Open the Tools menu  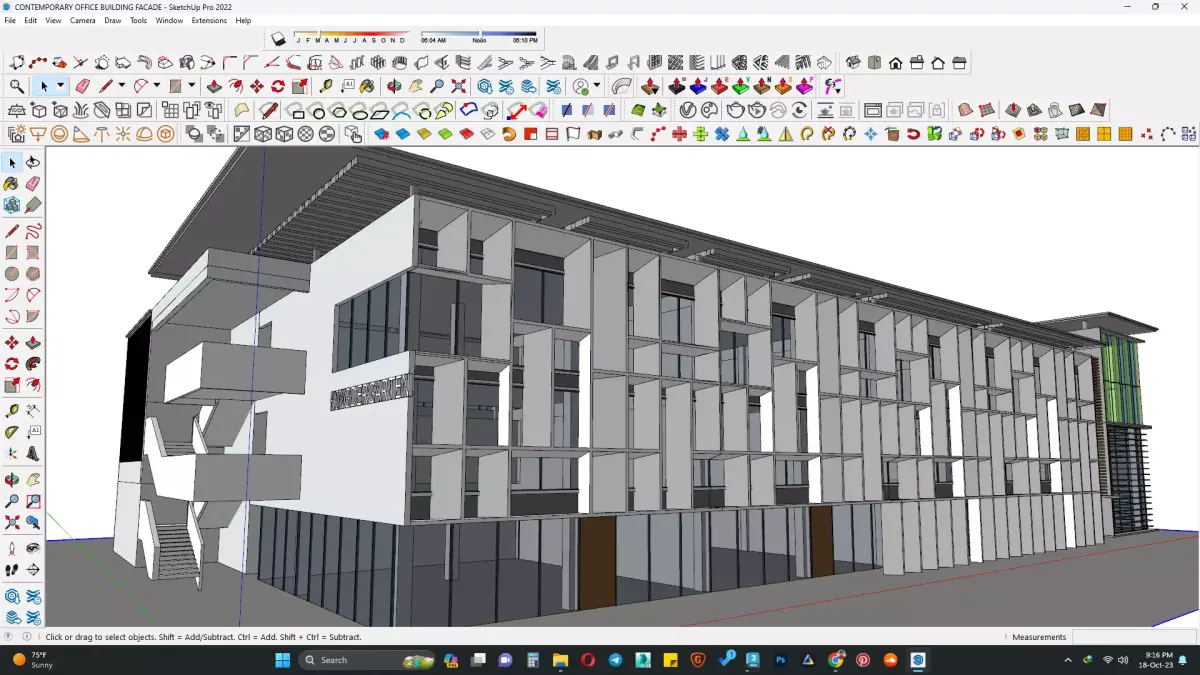pos(138,20)
